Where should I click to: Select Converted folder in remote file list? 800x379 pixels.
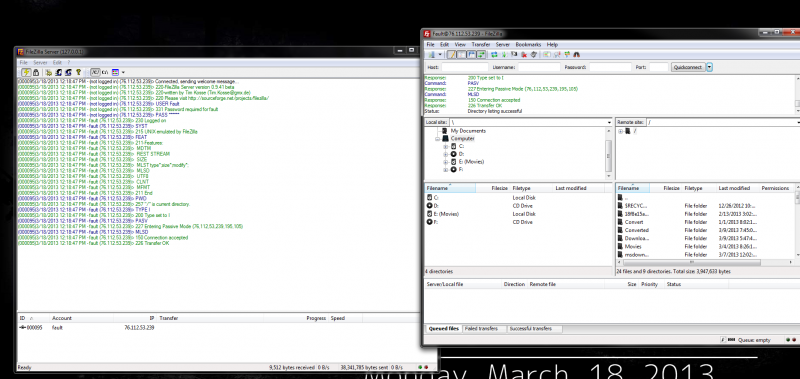636,230
